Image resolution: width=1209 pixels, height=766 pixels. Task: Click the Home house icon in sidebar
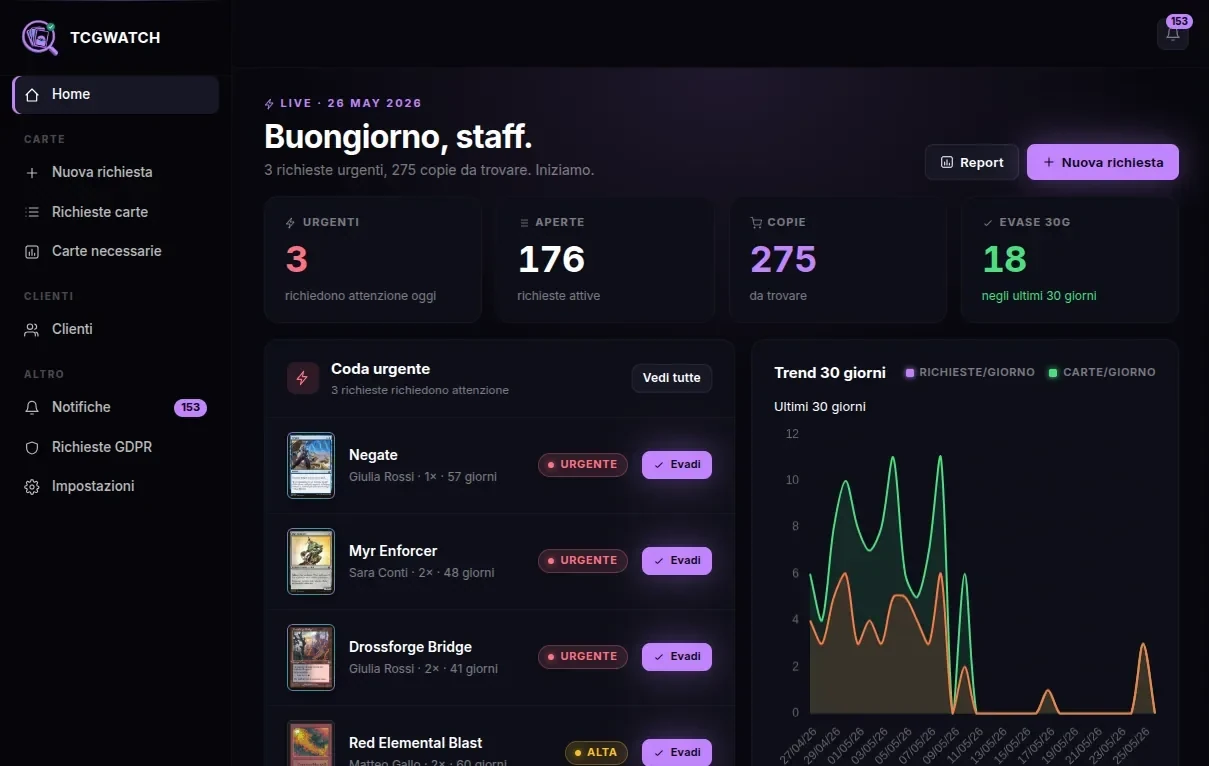point(32,95)
